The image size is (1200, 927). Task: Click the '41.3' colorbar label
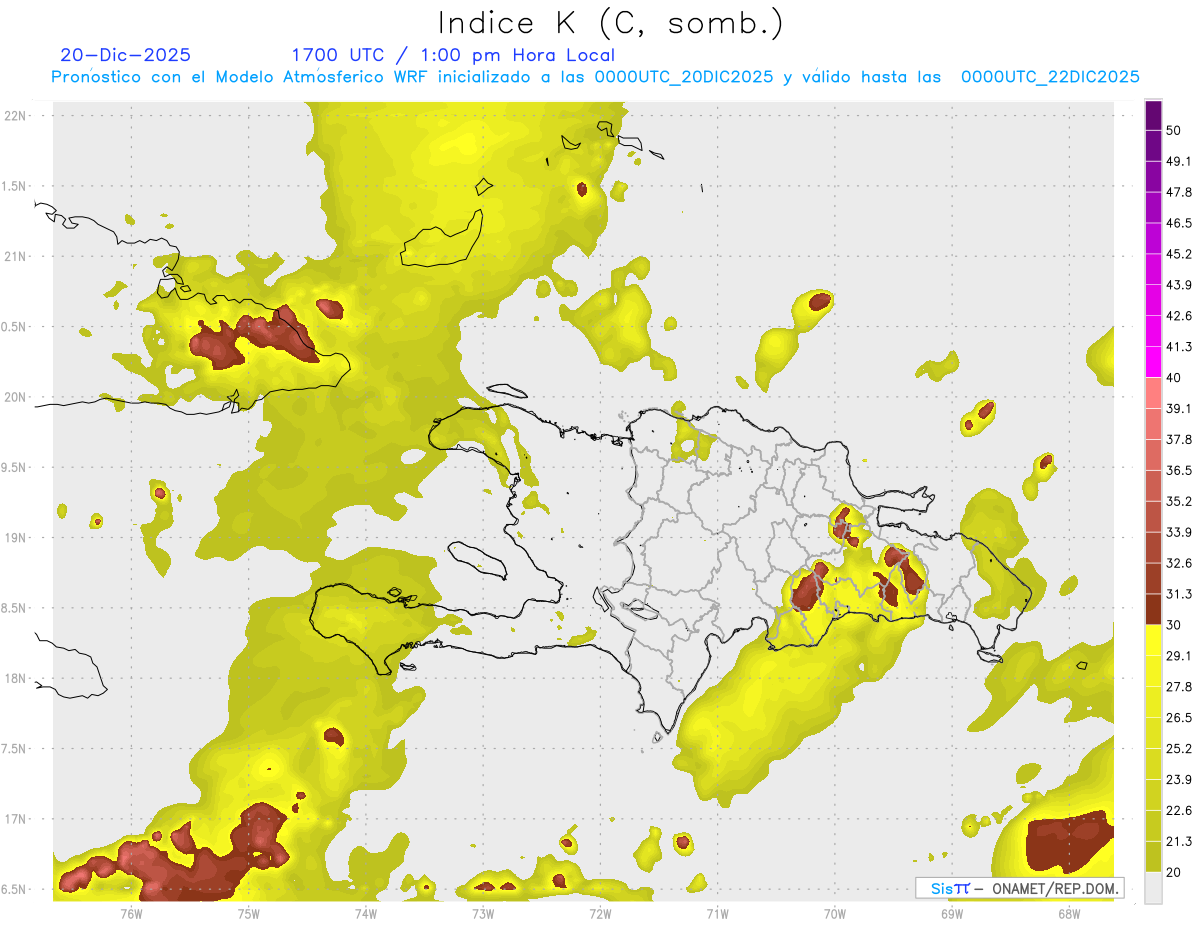click(x=1179, y=347)
